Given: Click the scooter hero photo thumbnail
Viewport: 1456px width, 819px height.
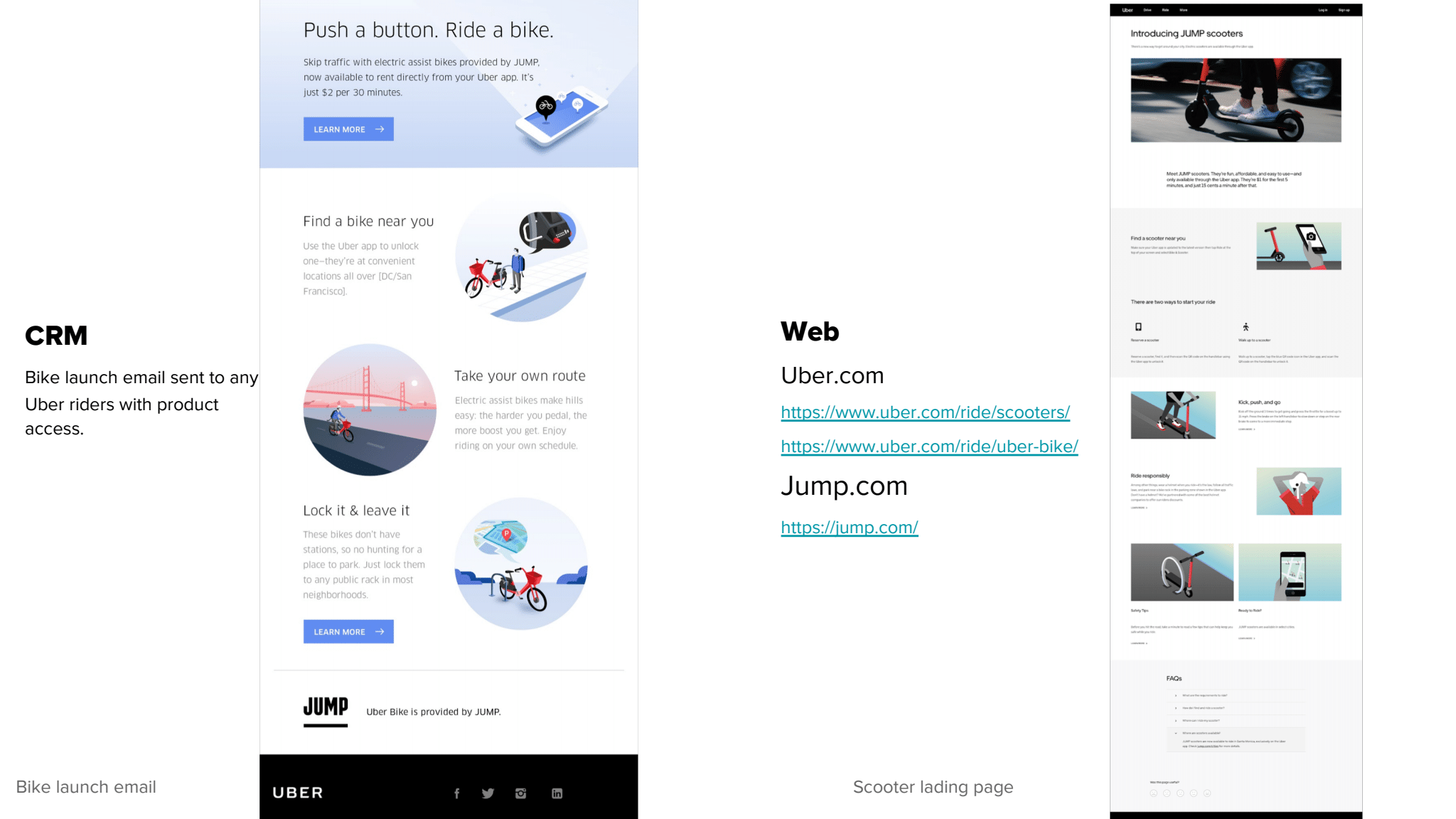Looking at the screenshot, I should (1236, 100).
